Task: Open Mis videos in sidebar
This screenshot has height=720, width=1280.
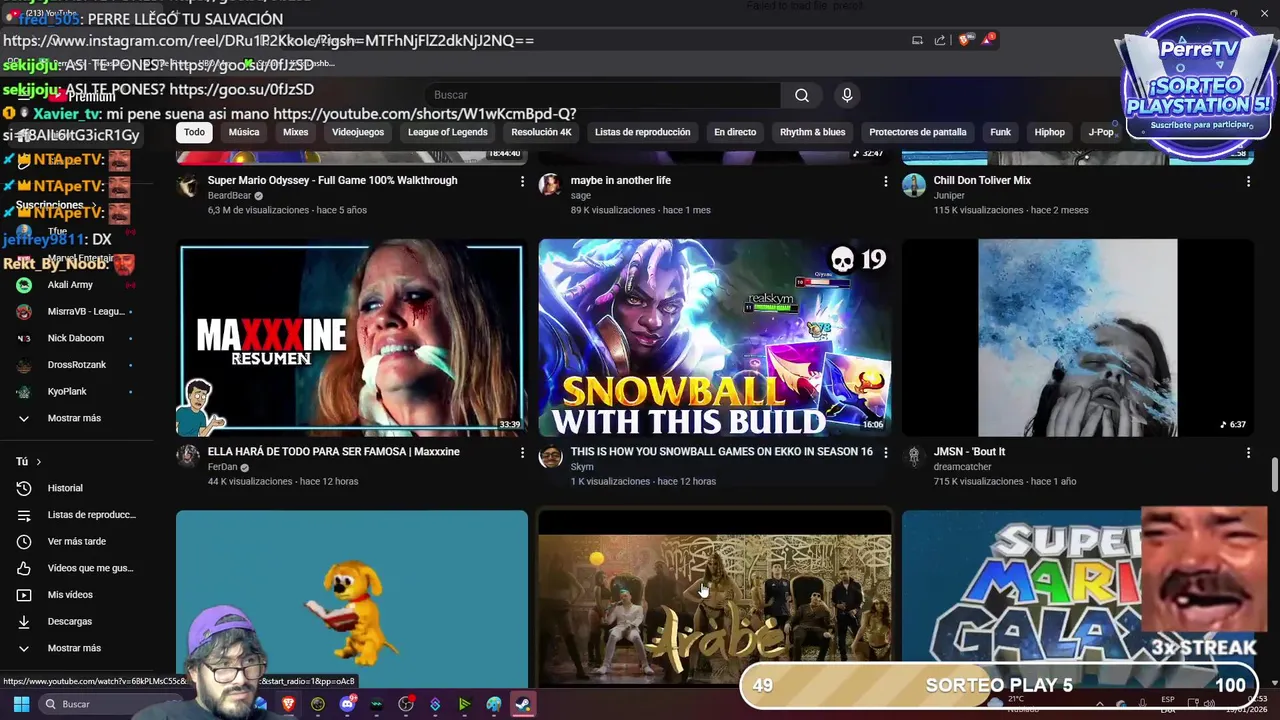Action: 72,595
